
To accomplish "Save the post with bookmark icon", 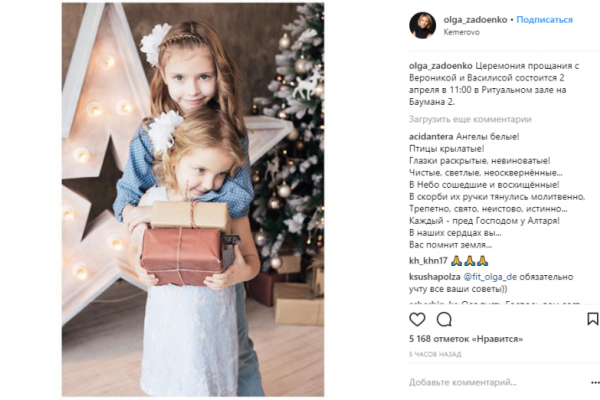I will pyautogui.click(x=593, y=319).
